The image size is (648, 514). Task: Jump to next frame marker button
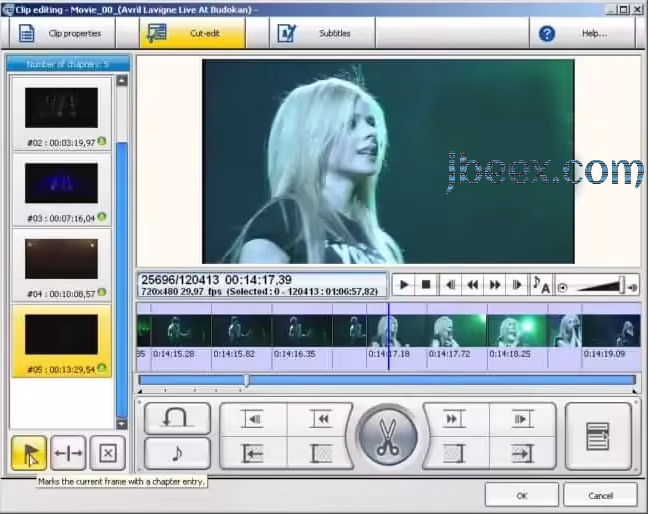(x=522, y=419)
